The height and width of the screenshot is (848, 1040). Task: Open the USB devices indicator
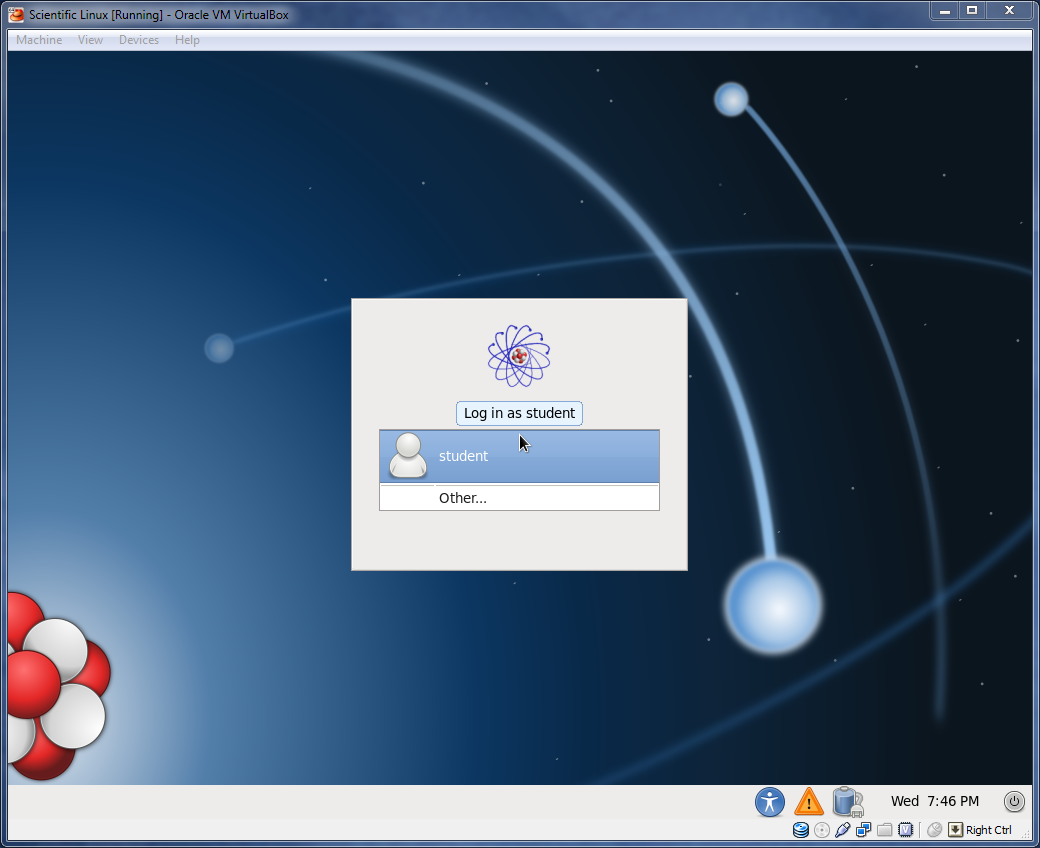(x=842, y=830)
